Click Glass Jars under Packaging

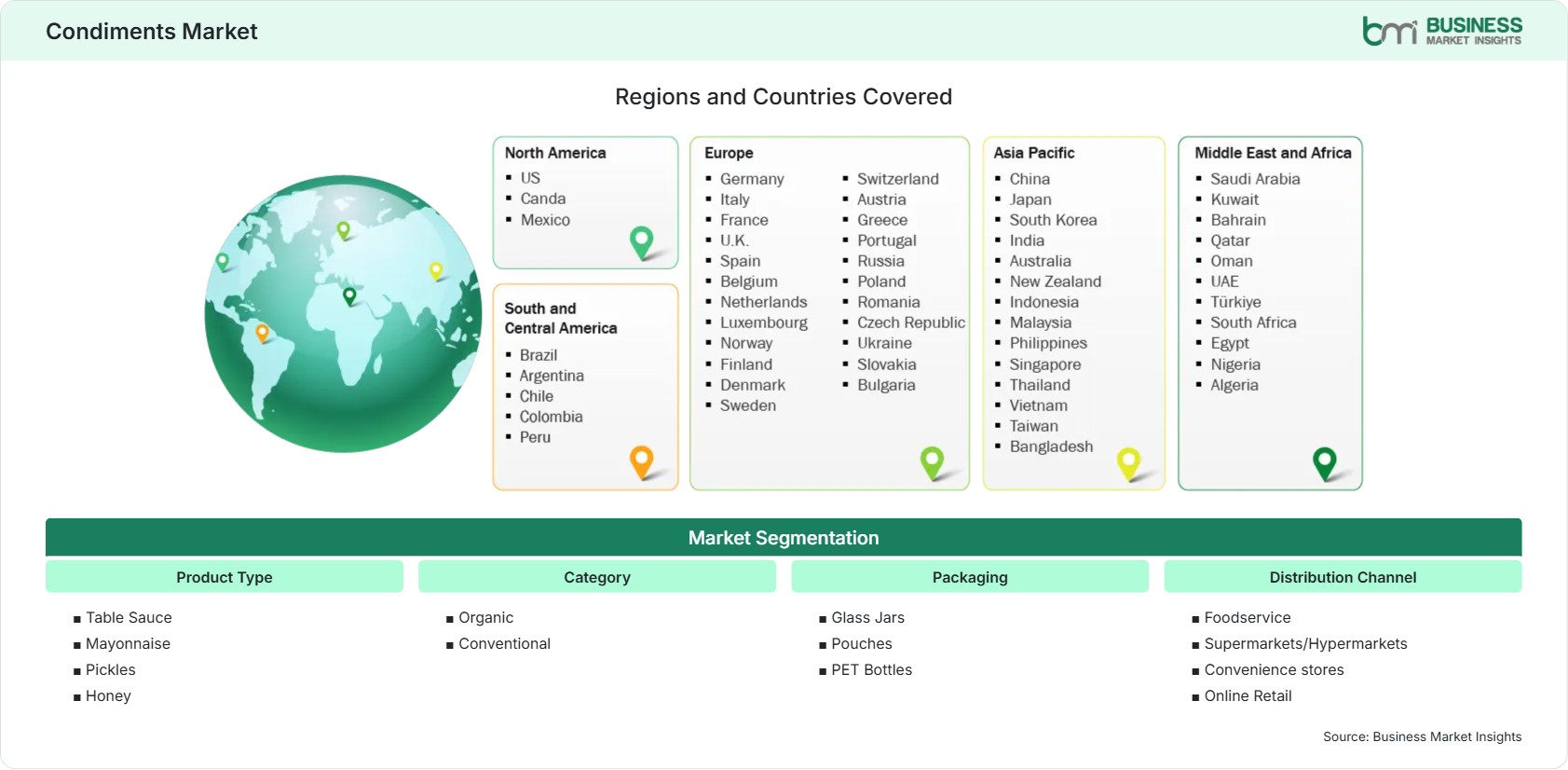coord(867,617)
